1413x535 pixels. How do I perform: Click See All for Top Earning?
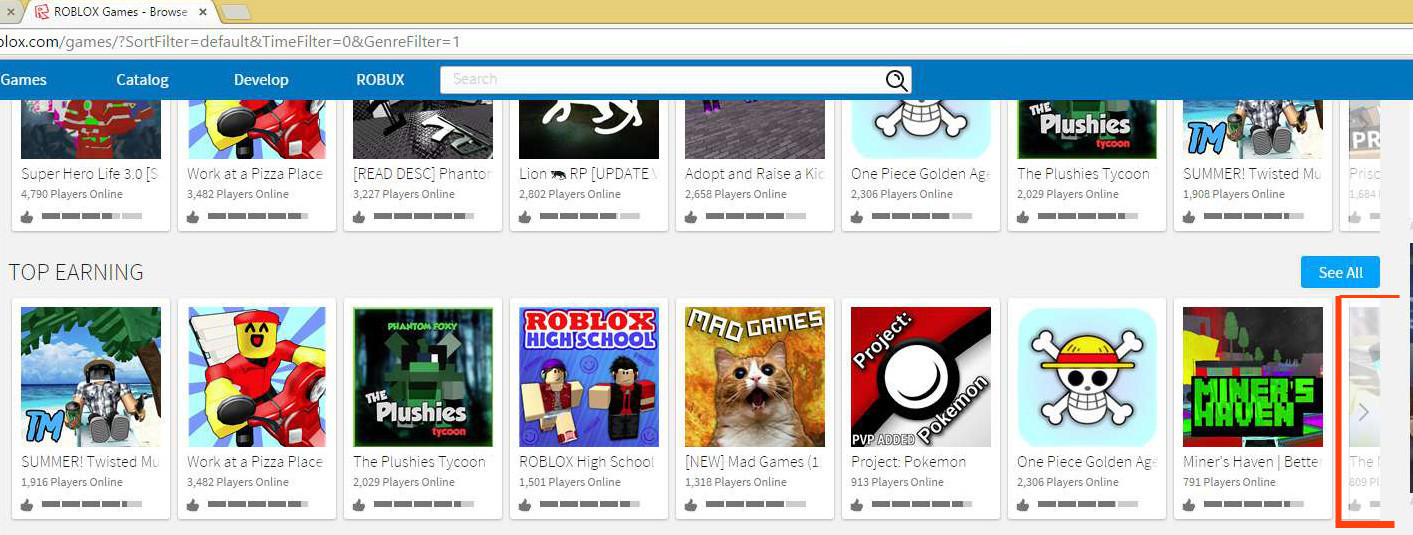point(1340,272)
